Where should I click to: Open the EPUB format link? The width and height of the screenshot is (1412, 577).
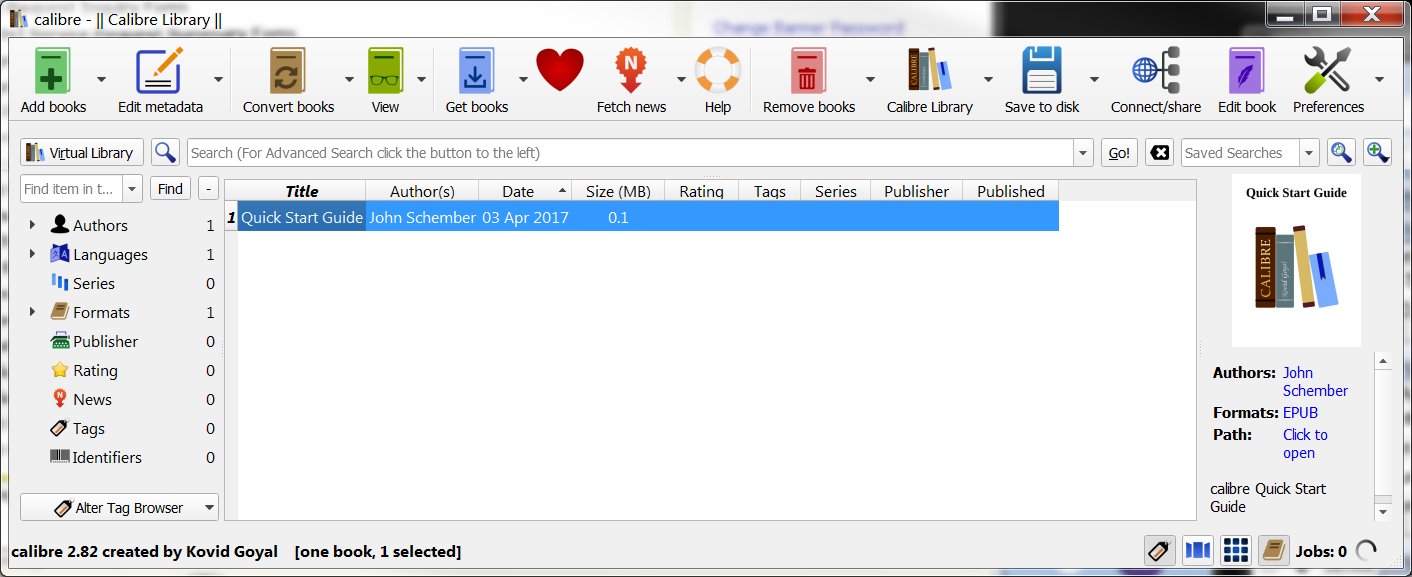coord(1300,413)
